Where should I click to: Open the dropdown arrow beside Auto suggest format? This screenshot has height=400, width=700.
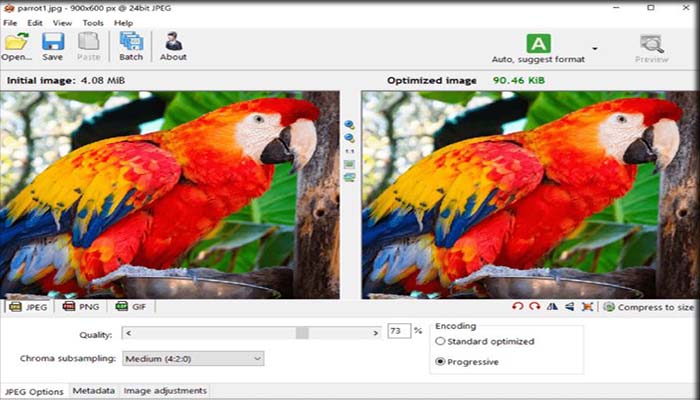tap(595, 49)
